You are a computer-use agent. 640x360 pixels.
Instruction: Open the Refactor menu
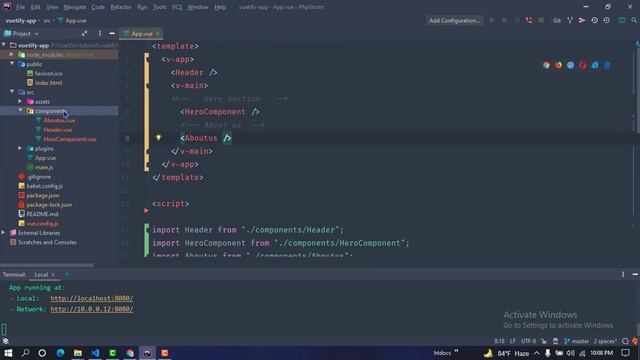pos(121,7)
